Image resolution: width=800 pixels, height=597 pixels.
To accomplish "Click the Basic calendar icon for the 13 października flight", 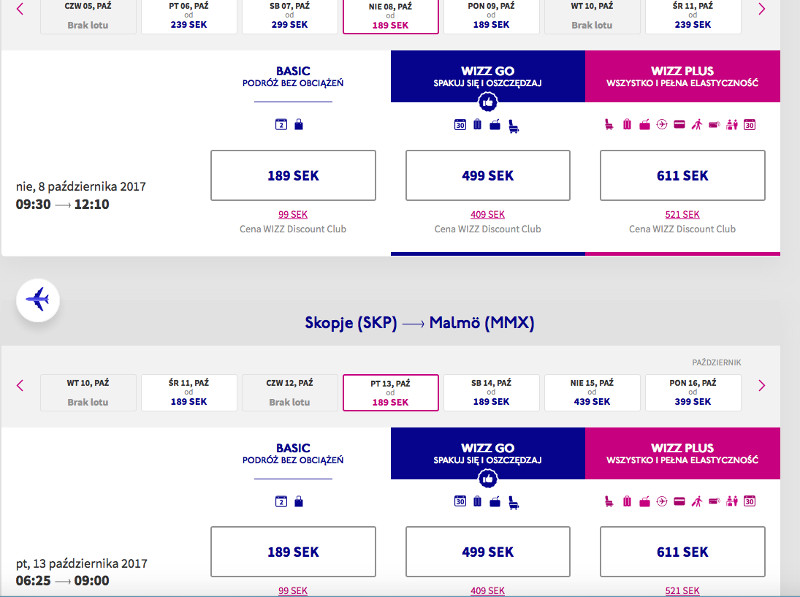I will click(281, 502).
